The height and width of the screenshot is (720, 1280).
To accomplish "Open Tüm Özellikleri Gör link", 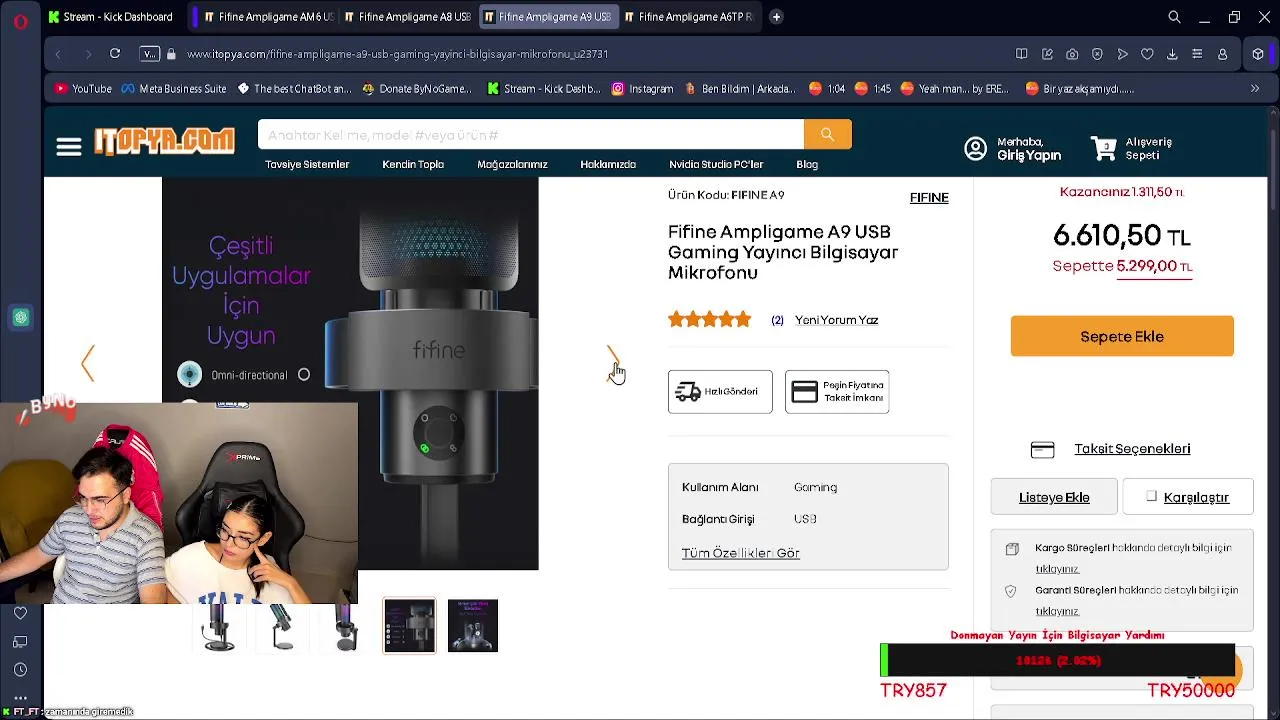I will 740,553.
